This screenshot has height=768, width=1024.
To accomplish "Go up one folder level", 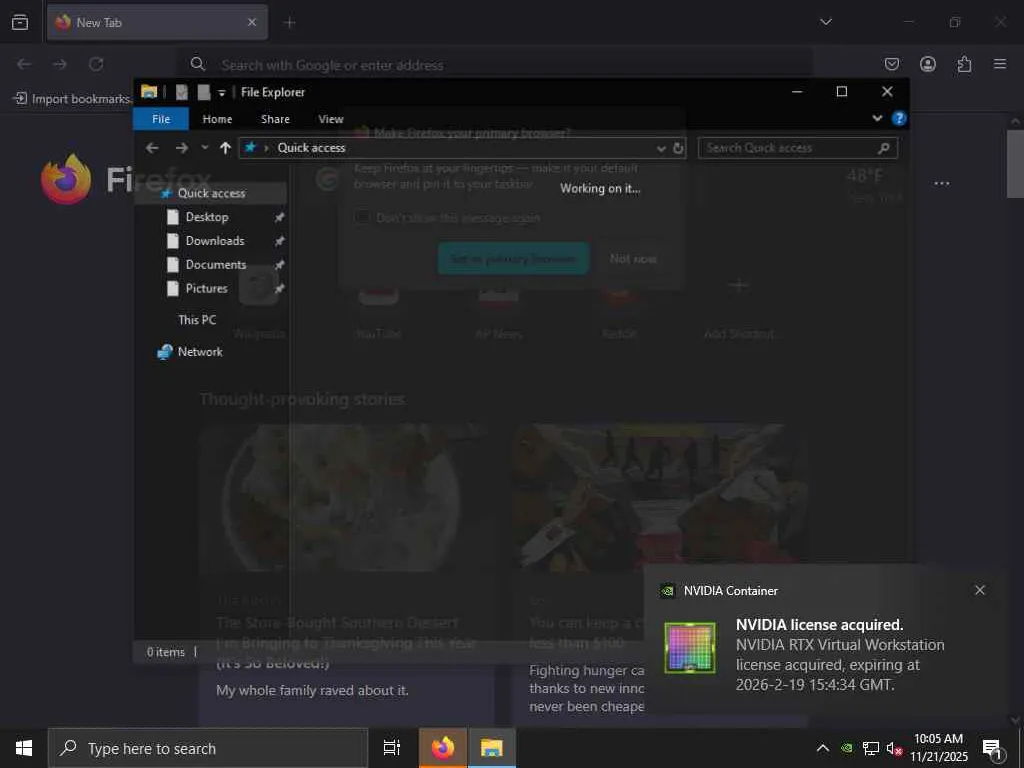I will pos(225,148).
